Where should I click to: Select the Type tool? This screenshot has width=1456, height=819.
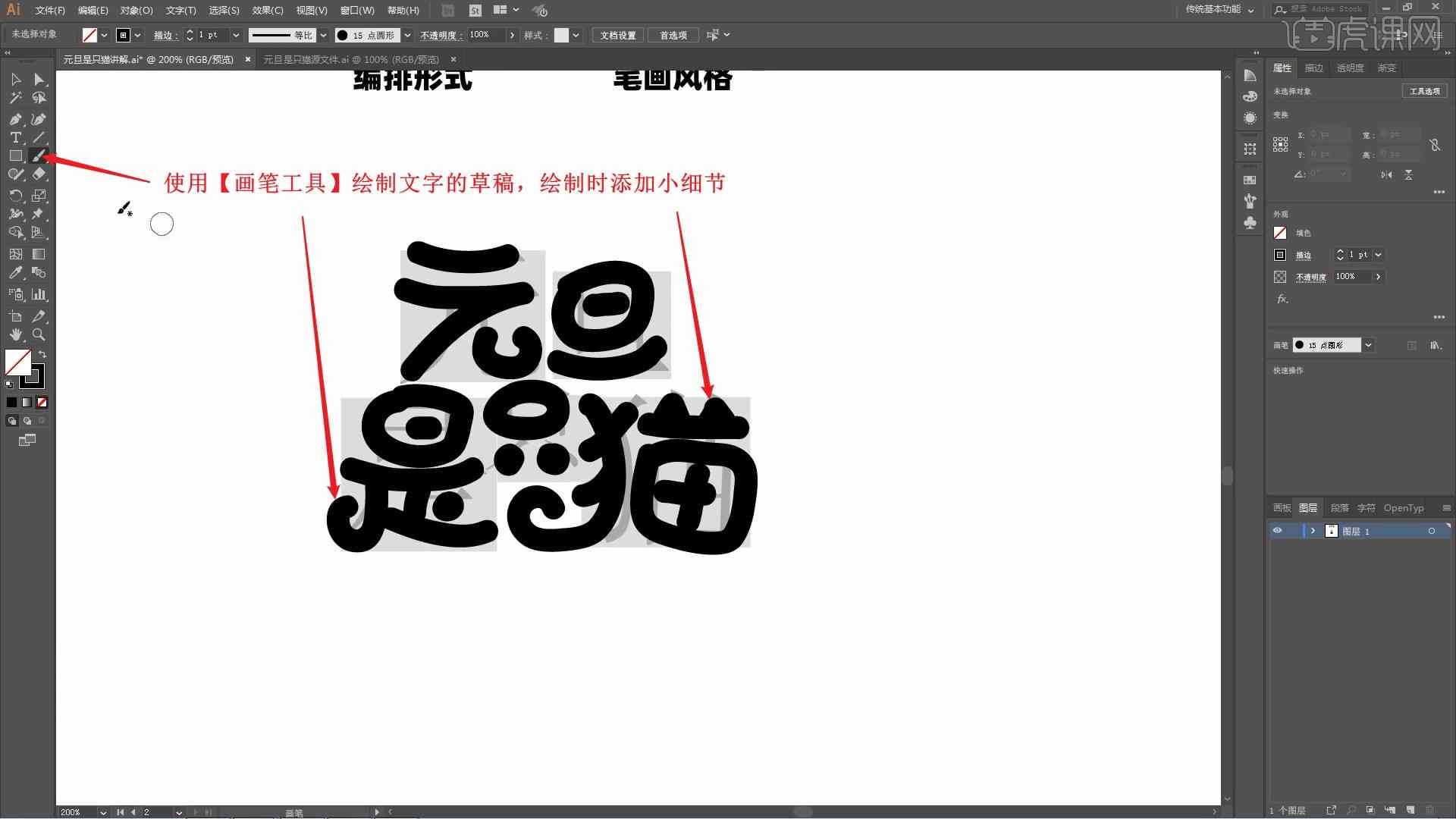coord(15,138)
